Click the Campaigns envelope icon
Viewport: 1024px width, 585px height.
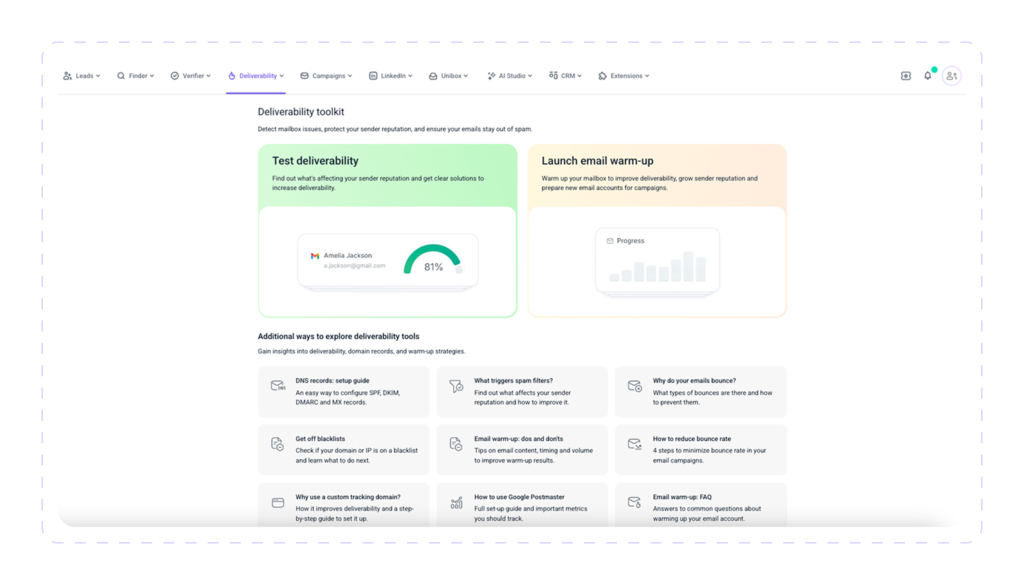coord(304,76)
